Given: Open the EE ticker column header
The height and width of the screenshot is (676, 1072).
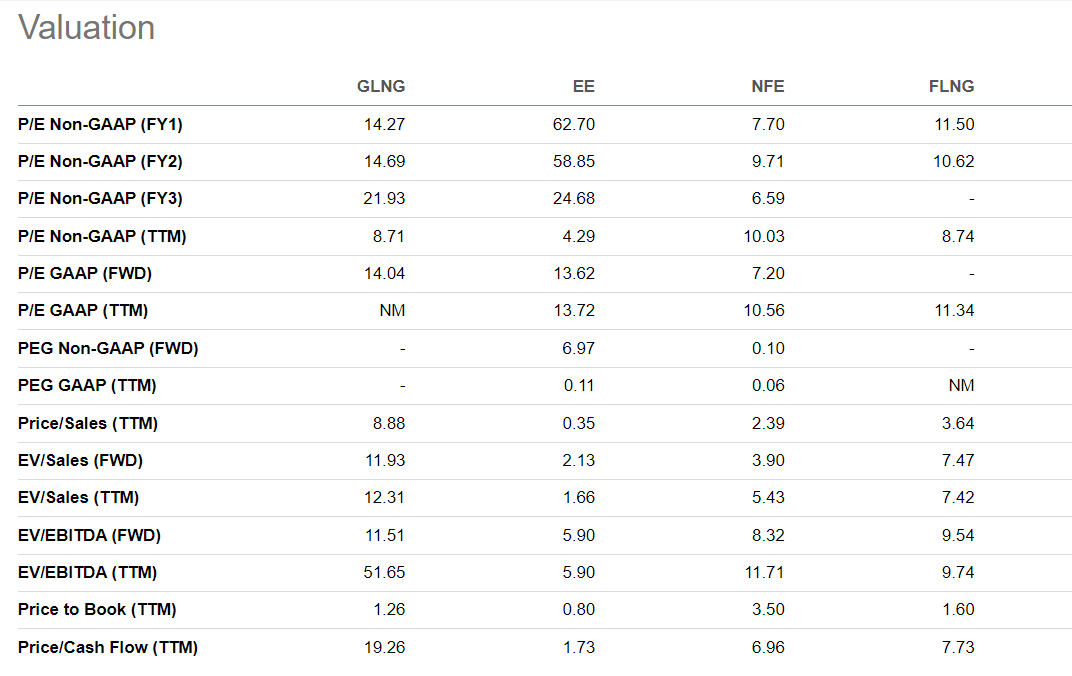Looking at the screenshot, I should (x=584, y=86).
